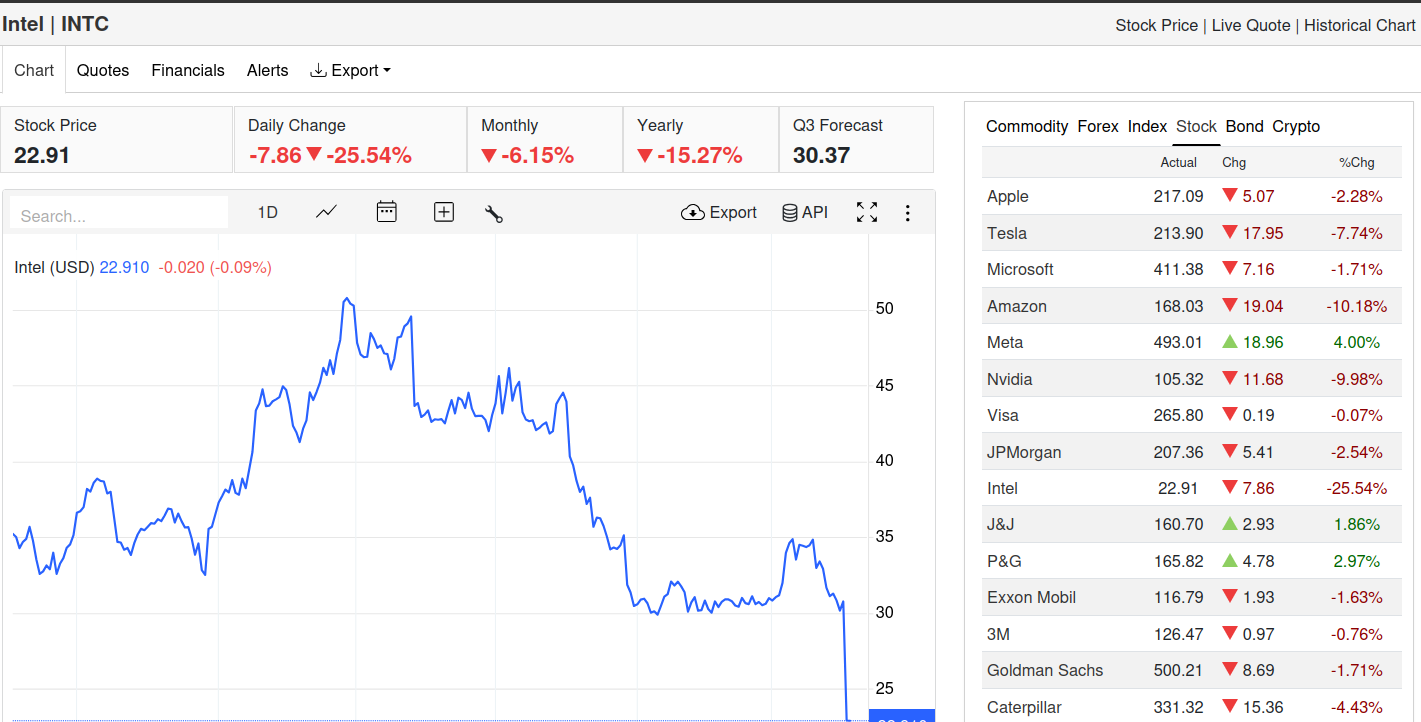Open the Microsoft stock link
Viewport: 1421px width, 722px height.
click(x=1020, y=269)
